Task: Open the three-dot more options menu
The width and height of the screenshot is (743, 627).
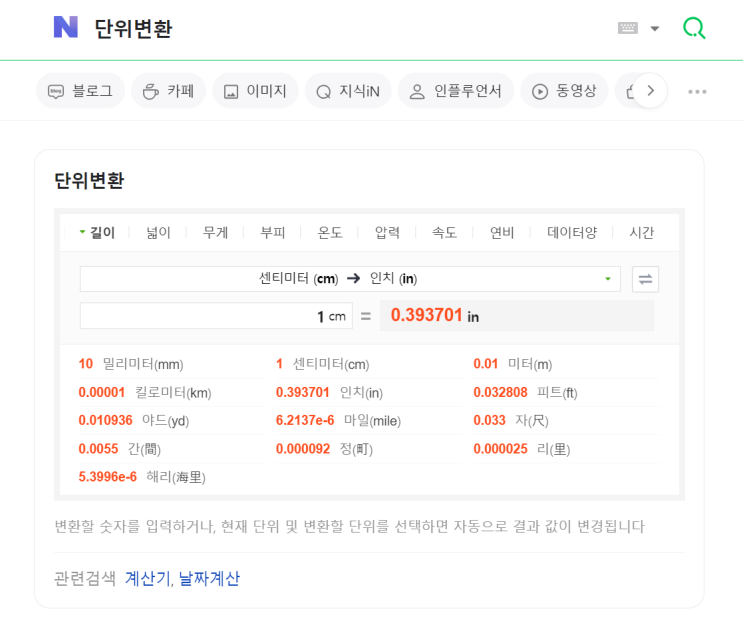Action: pyautogui.click(x=697, y=91)
